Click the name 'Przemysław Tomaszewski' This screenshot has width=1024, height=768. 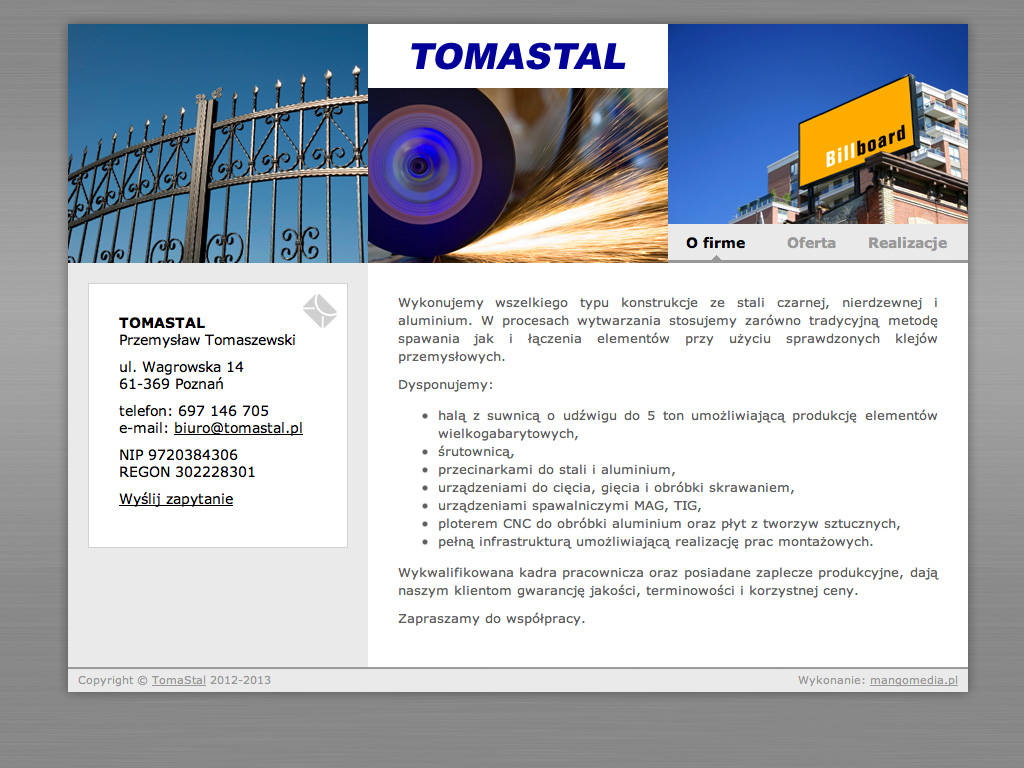(x=207, y=340)
